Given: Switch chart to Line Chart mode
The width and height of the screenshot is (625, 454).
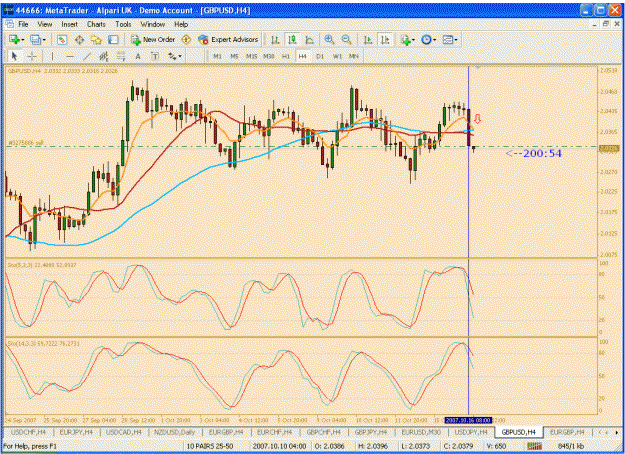Looking at the screenshot, I should tap(309, 39).
